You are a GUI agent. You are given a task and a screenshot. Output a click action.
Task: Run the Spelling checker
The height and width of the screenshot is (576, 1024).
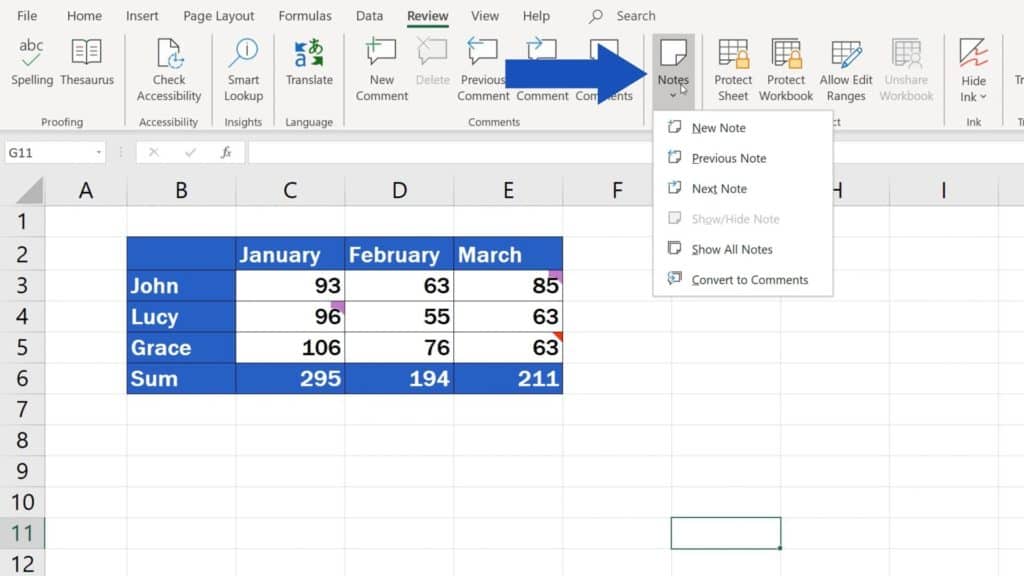31,65
